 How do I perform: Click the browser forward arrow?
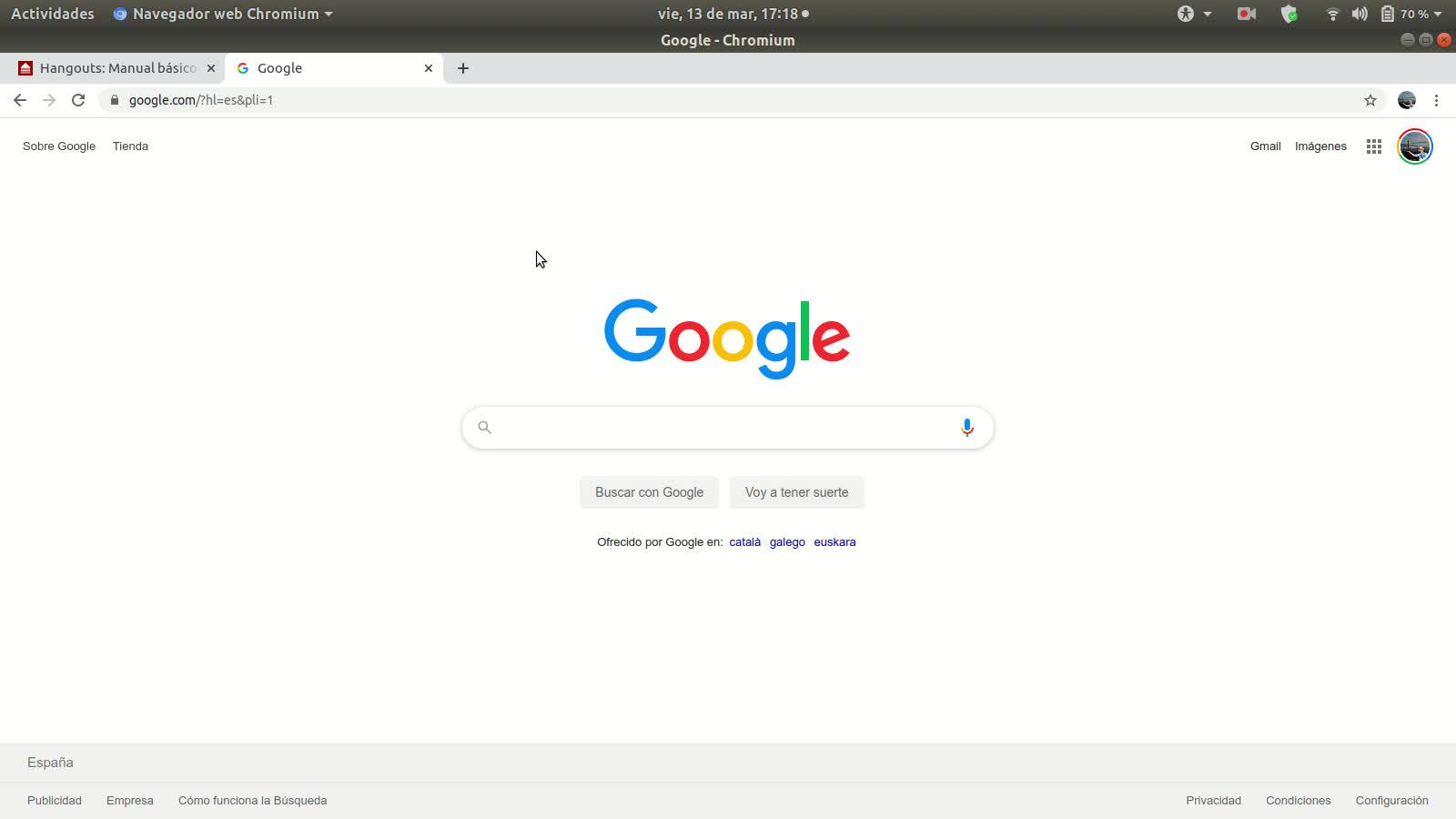click(49, 100)
